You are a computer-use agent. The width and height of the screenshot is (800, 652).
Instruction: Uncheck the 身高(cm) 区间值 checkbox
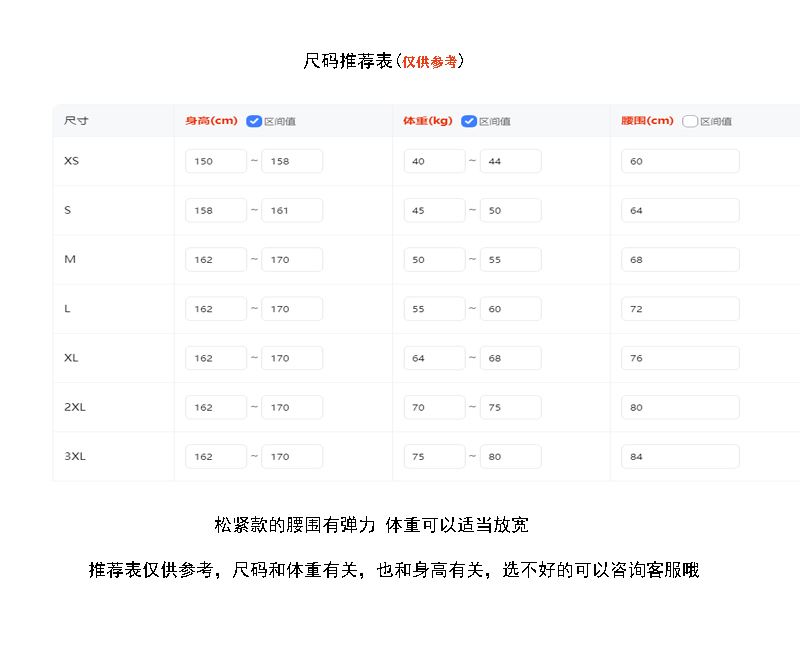click(x=254, y=121)
